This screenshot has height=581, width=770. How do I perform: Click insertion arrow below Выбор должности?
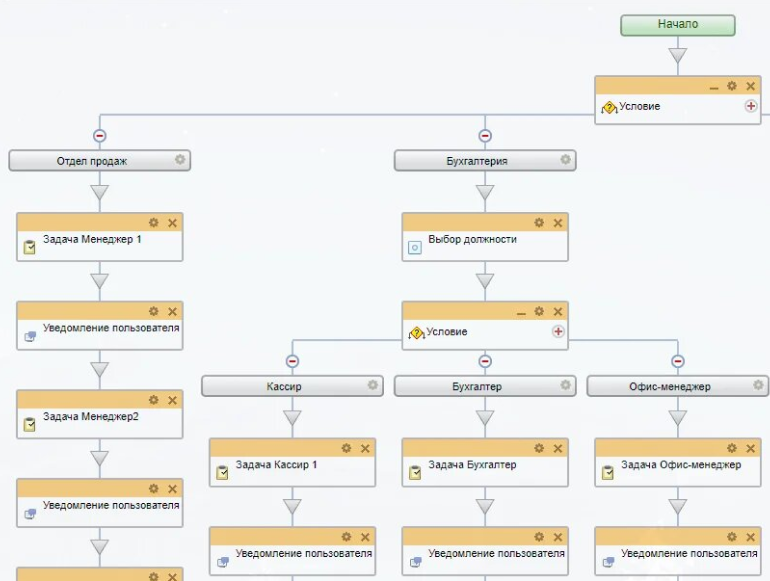point(485,280)
